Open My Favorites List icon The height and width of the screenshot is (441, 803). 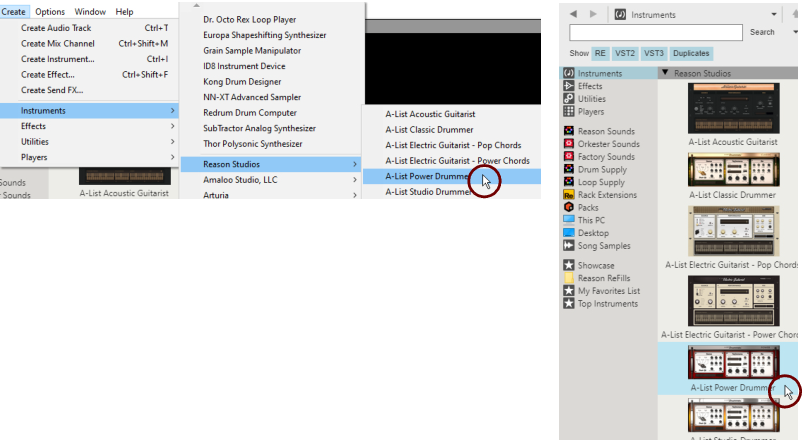pos(568,290)
